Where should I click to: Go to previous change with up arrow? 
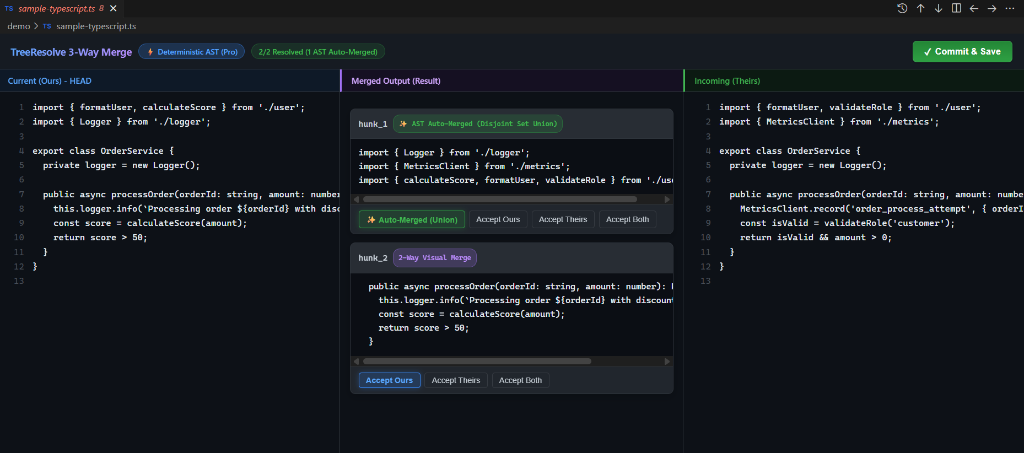921,8
